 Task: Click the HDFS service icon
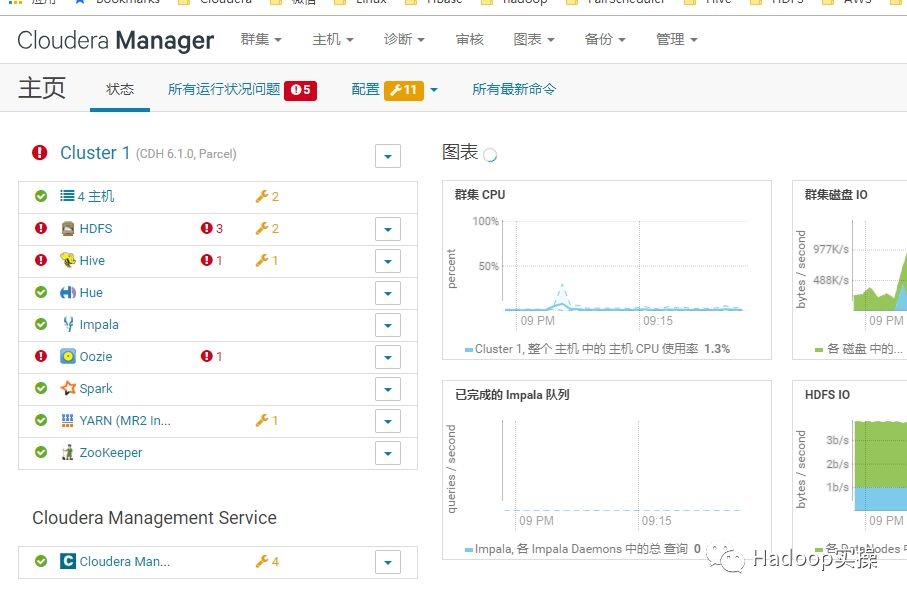tap(68, 229)
